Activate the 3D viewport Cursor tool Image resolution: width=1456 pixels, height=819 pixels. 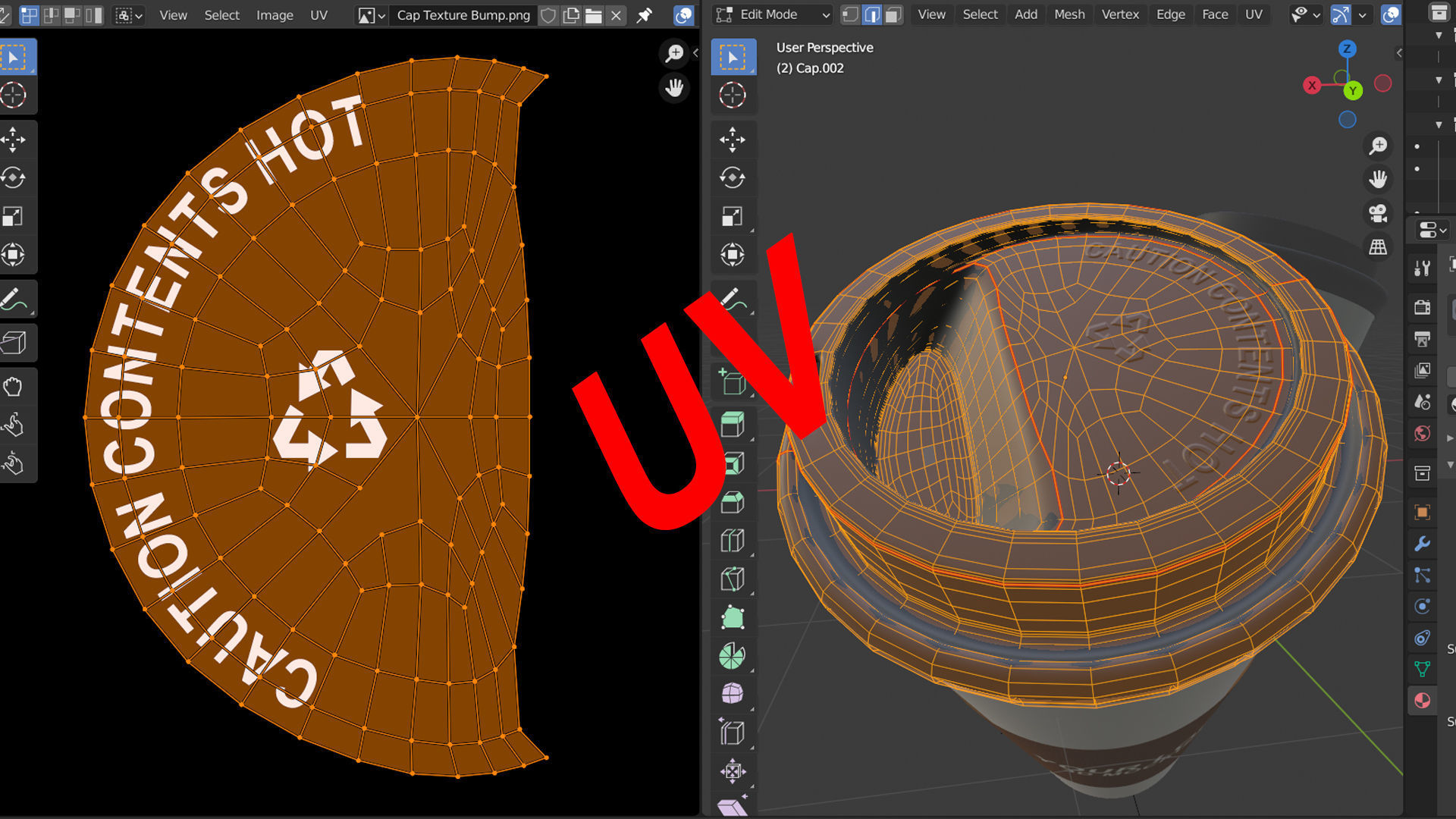pyautogui.click(x=733, y=96)
